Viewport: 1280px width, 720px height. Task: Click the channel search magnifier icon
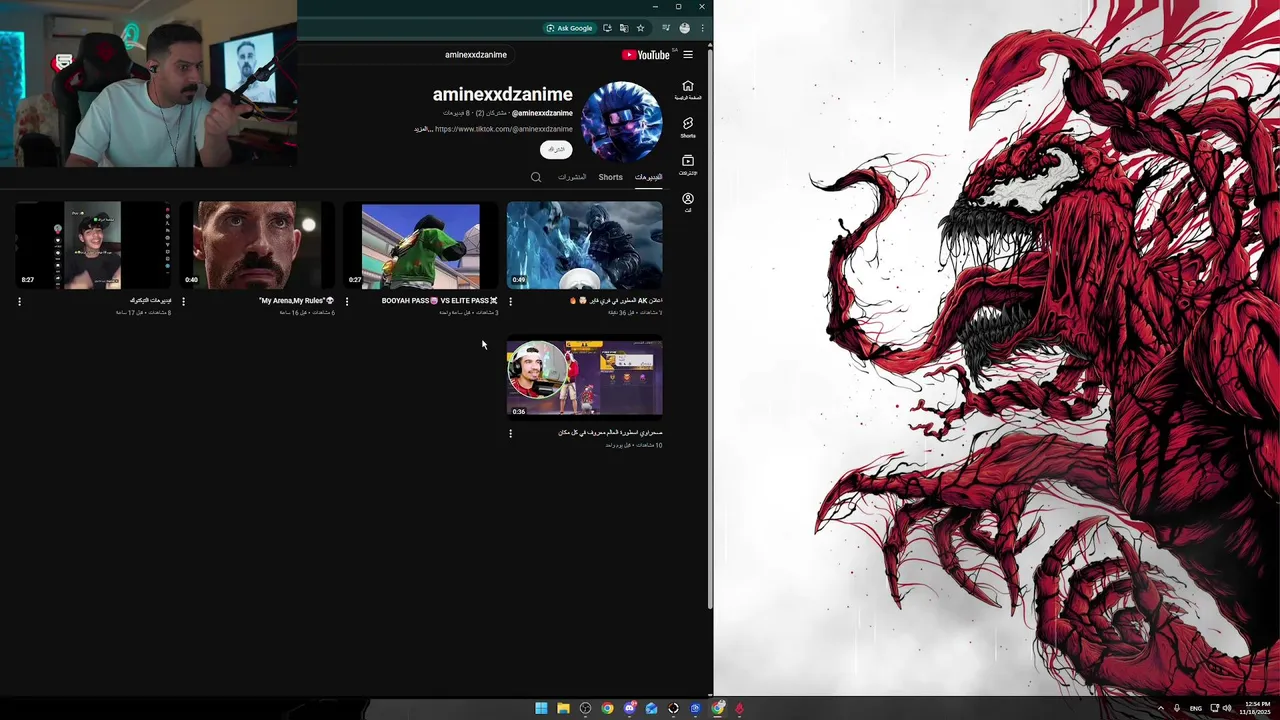(x=536, y=177)
